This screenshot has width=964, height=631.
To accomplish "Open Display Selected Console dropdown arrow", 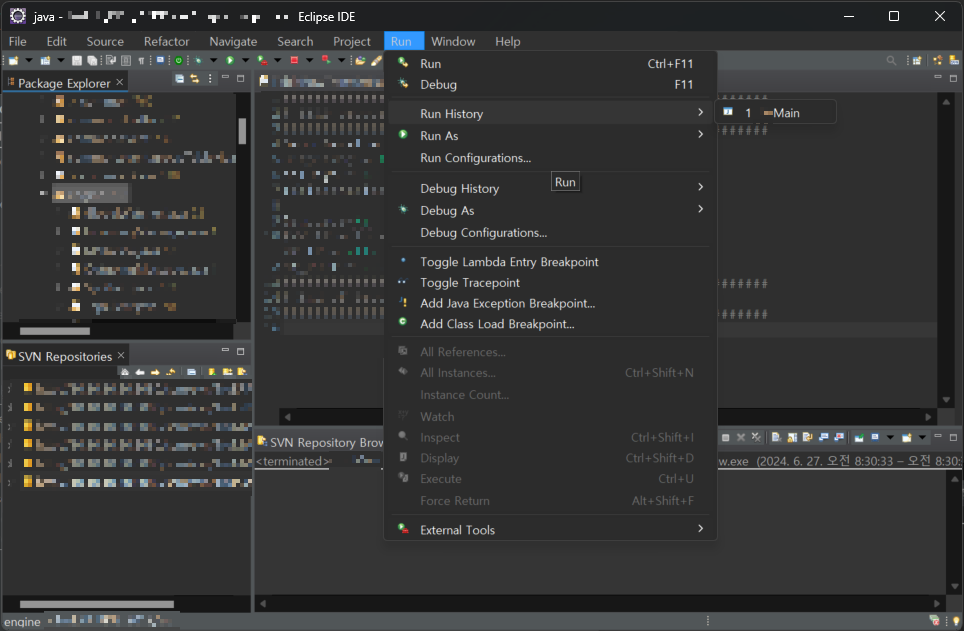I will (890, 437).
